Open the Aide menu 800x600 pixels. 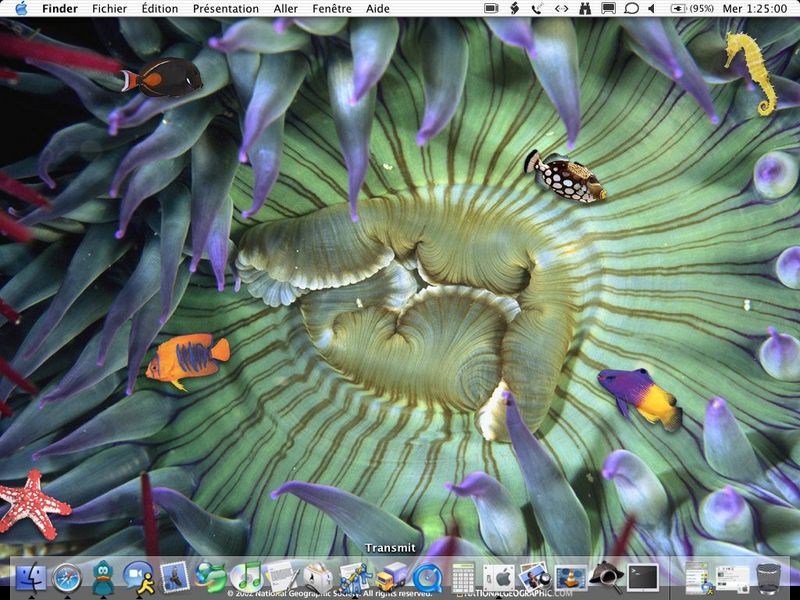(x=378, y=9)
